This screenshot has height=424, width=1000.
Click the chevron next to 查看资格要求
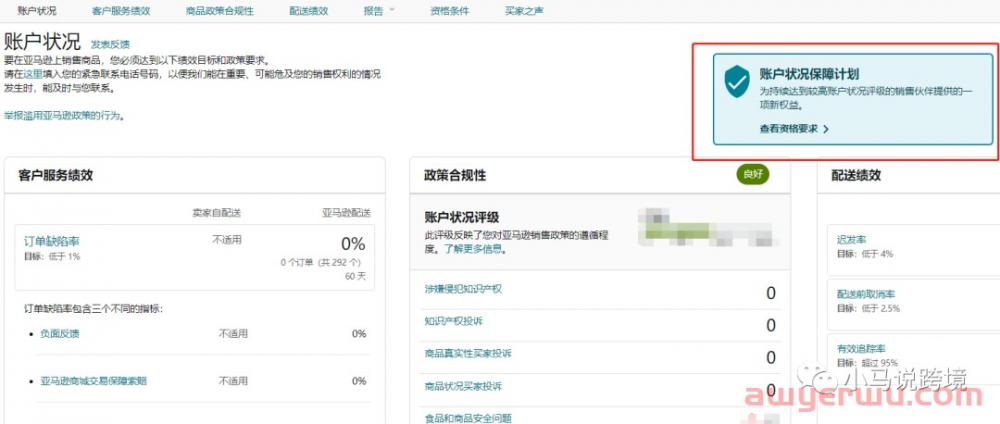[826, 129]
